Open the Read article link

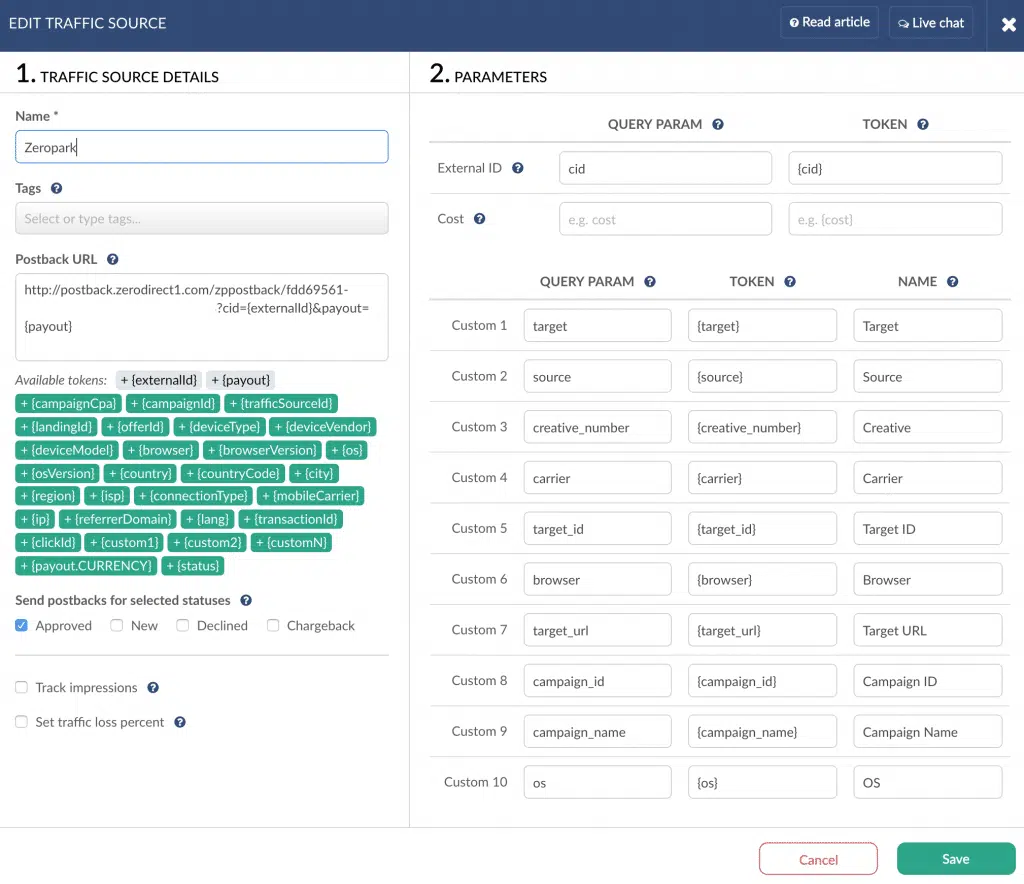(829, 22)
